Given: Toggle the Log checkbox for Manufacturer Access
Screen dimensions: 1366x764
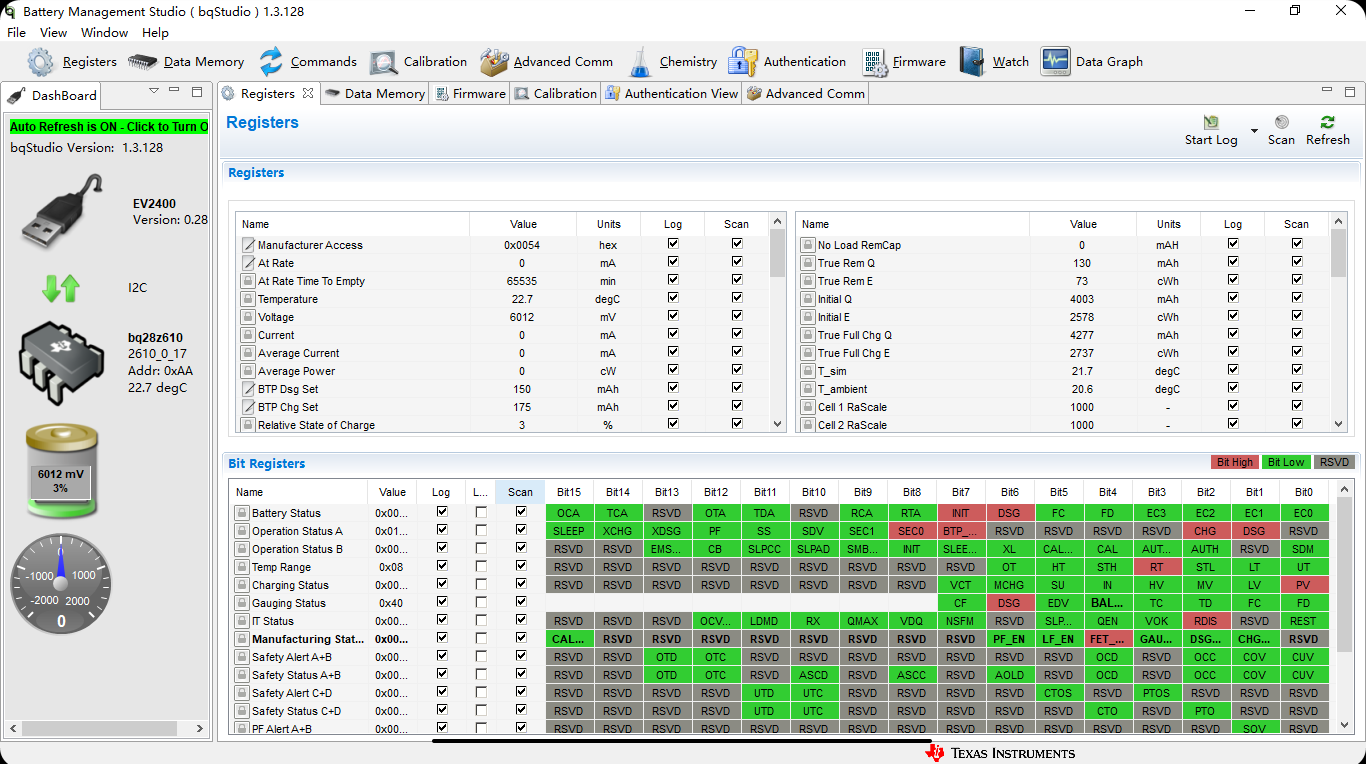Looking at the screenshot, I should (x=673, y=243).
